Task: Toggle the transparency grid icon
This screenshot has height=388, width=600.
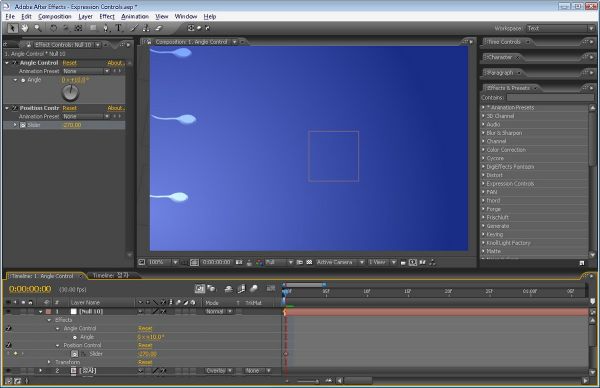Action: [x=309, y=262]
